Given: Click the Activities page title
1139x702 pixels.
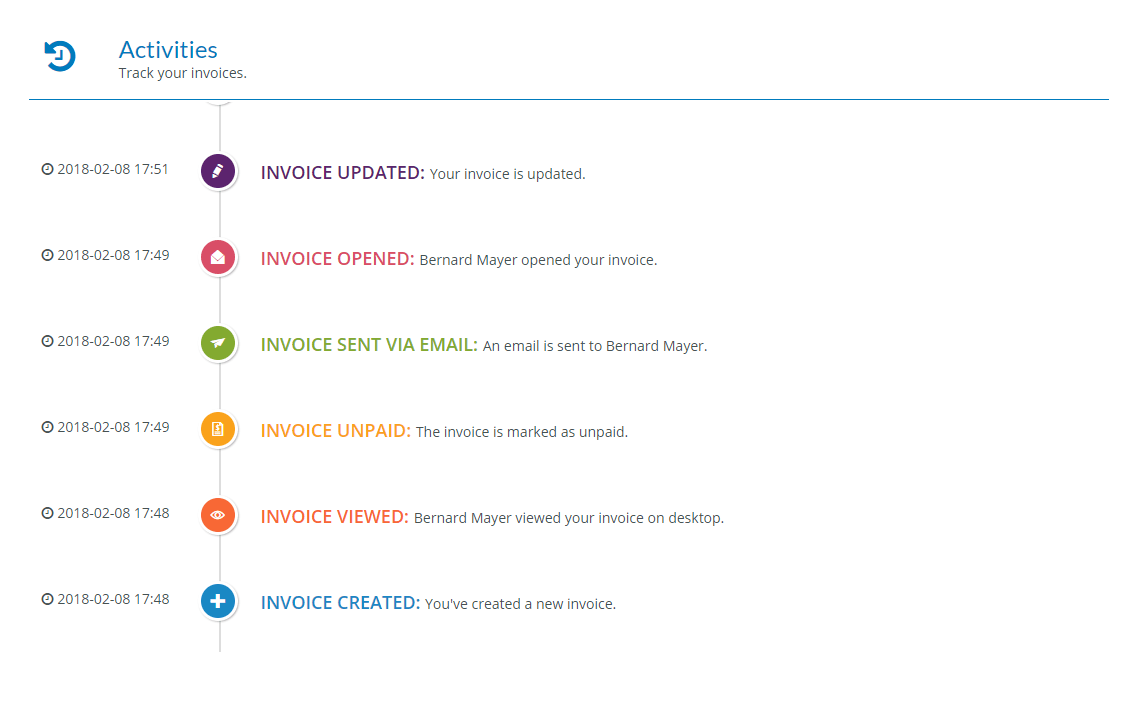Looking at the screenshot, I should pos(168,50).
